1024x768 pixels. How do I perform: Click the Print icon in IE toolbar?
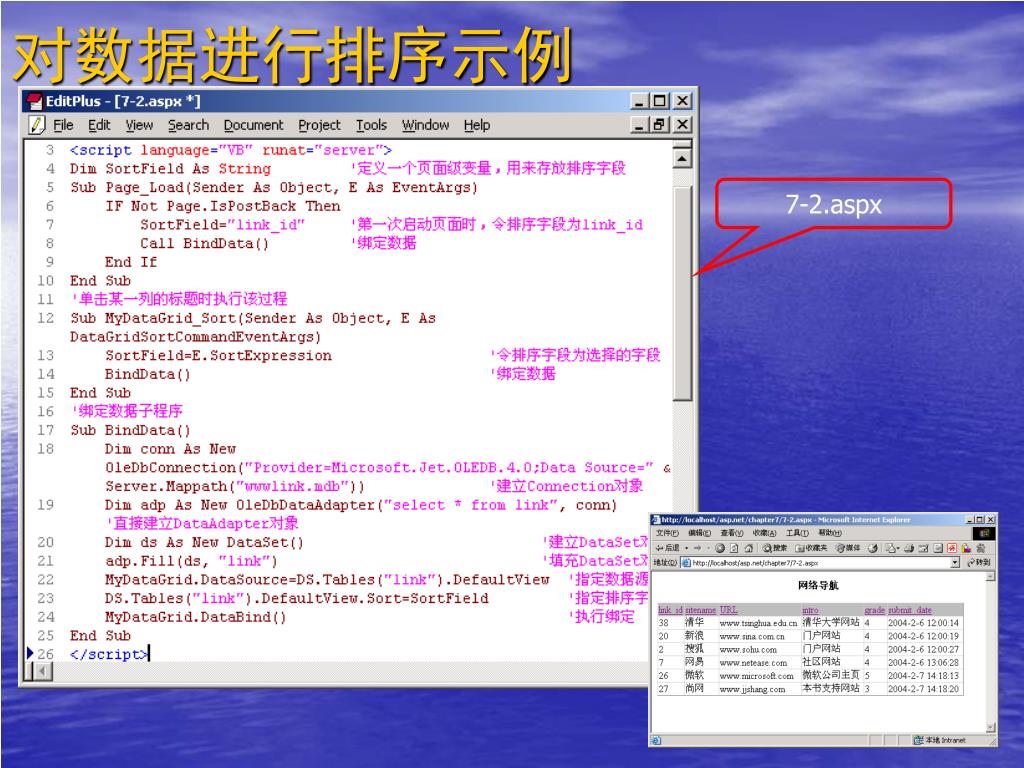(908, 548)
